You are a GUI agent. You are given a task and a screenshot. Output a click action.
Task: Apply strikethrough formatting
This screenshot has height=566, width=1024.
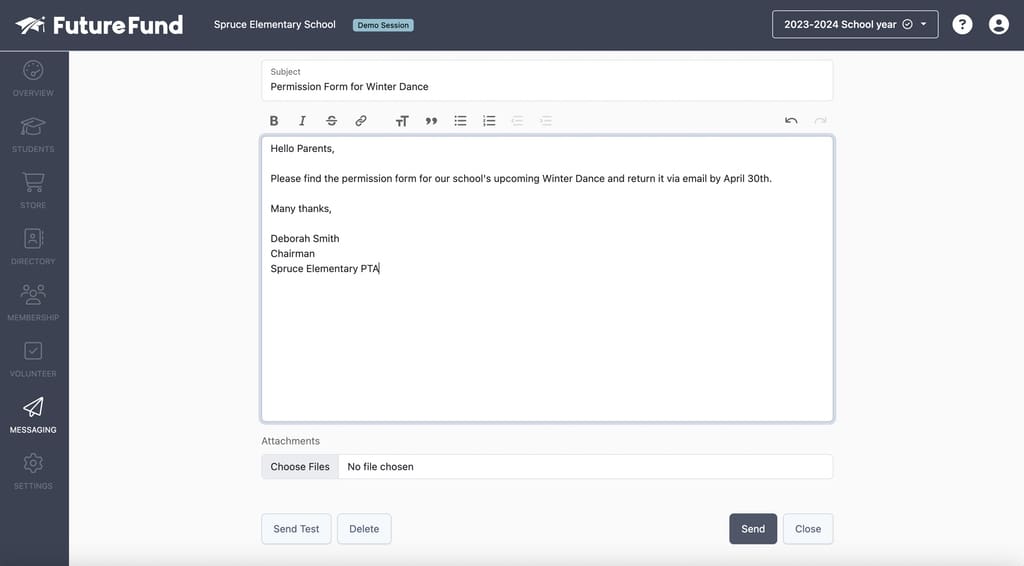(x=332, y=121)
